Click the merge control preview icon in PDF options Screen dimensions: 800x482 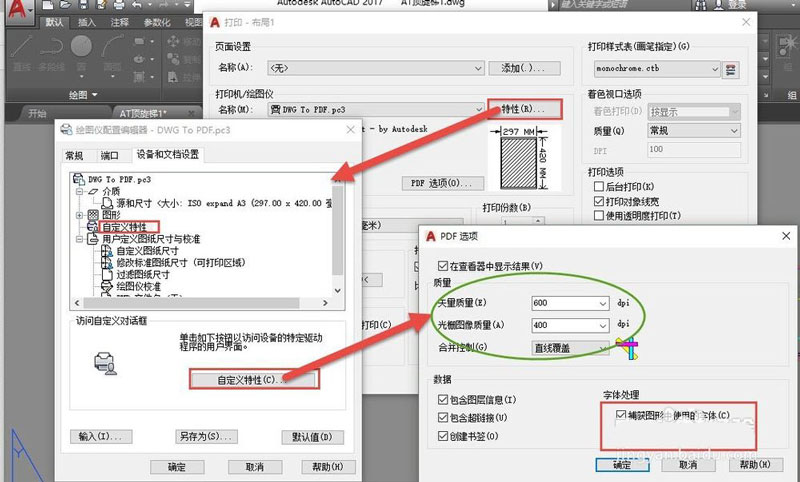627,348
